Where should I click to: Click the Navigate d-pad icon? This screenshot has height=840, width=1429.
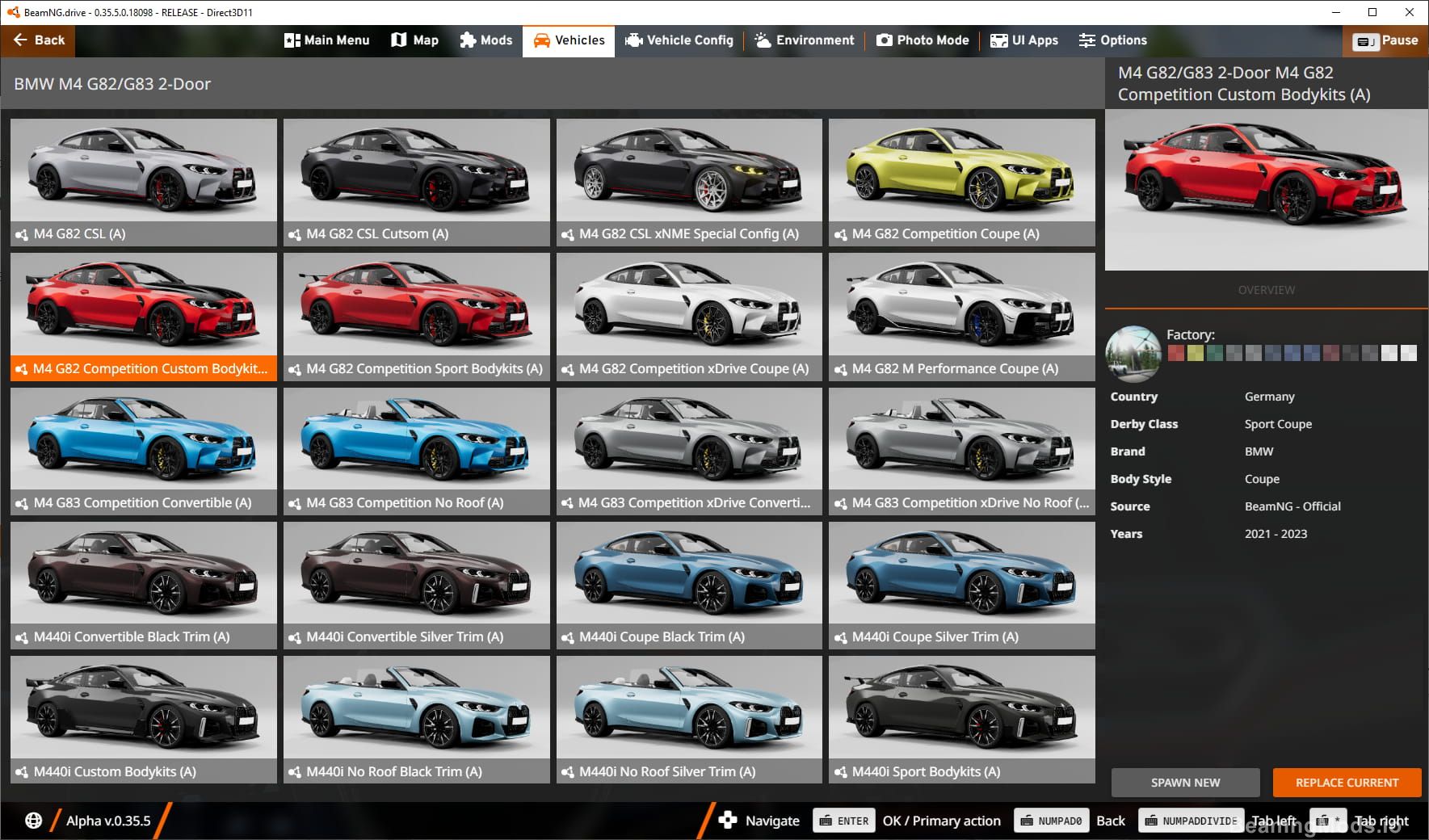[x=727, y=820]
